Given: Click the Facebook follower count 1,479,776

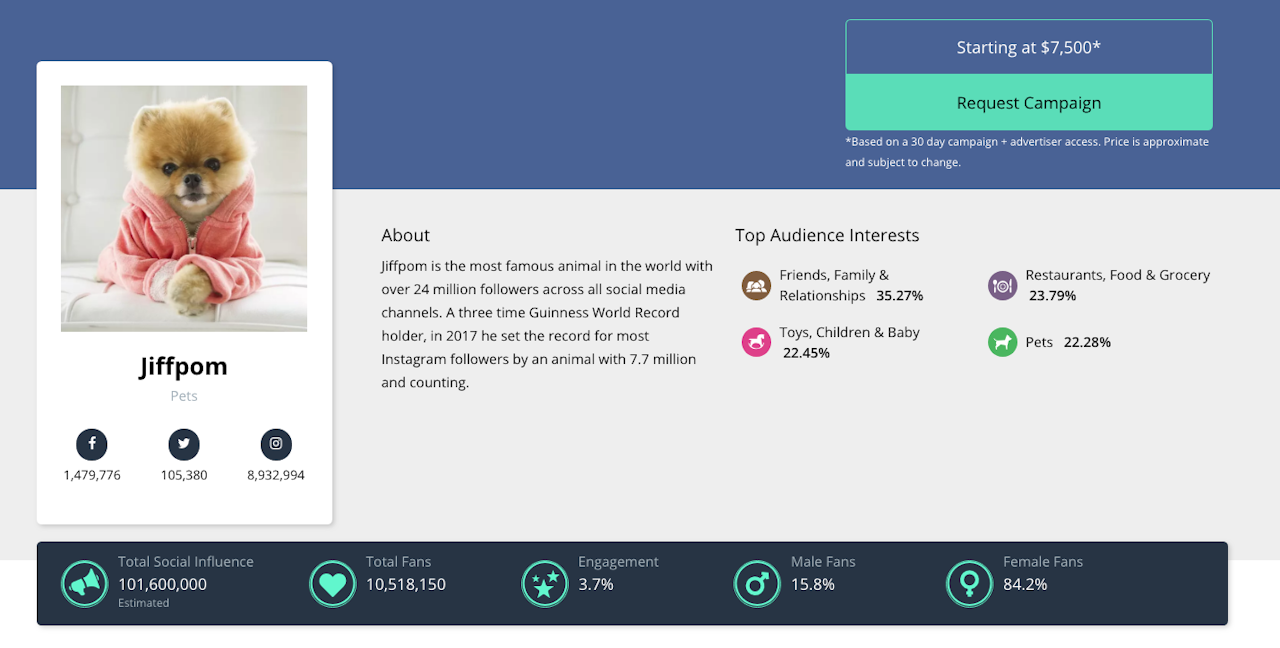Looking at the screenshot, I should 92,475.
